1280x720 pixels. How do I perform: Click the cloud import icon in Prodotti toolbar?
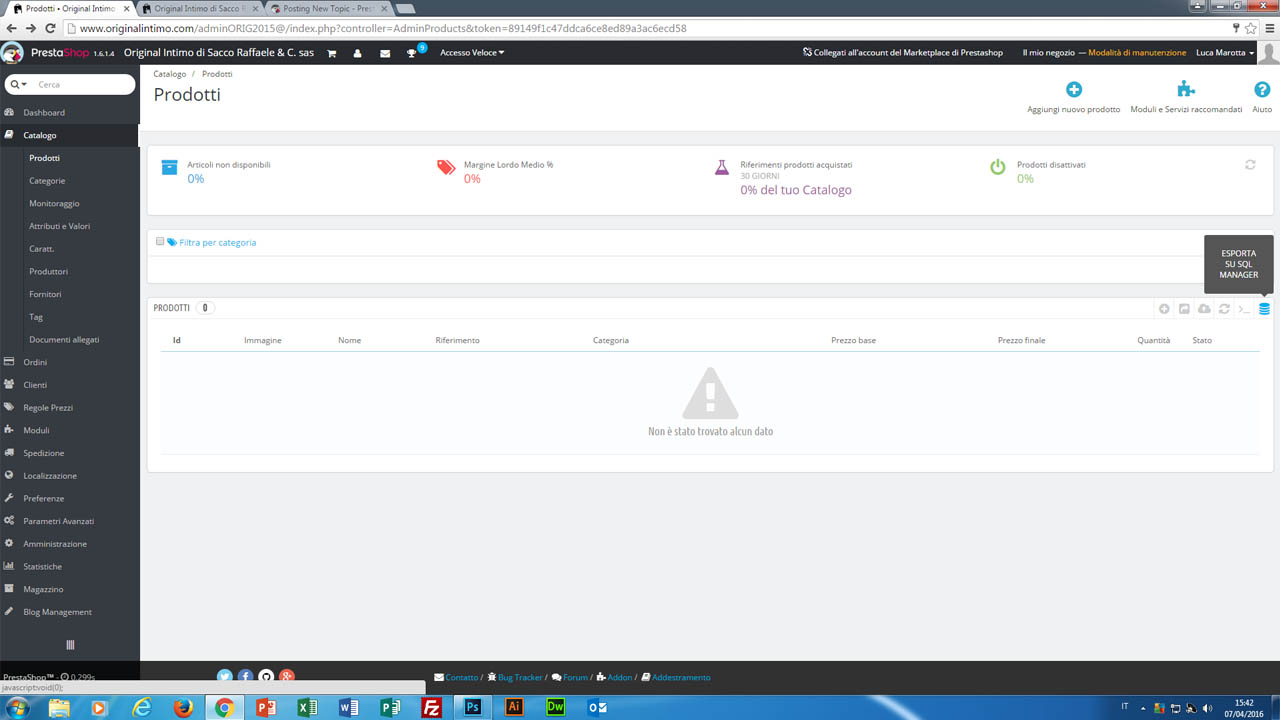(x=1204, y=309)
